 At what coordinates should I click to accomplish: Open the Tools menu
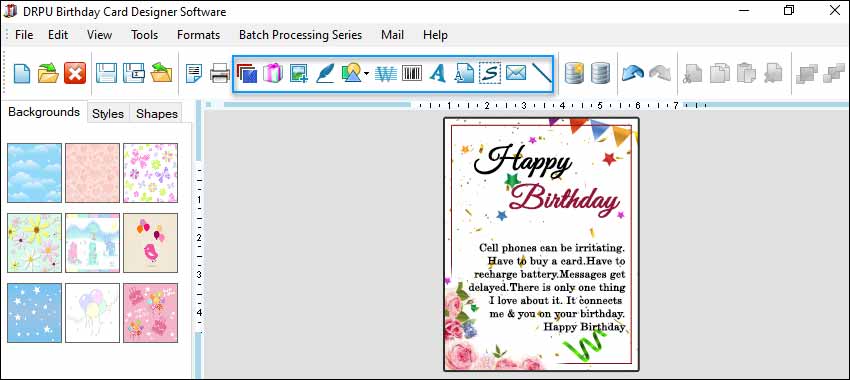[x=145, y=35]
